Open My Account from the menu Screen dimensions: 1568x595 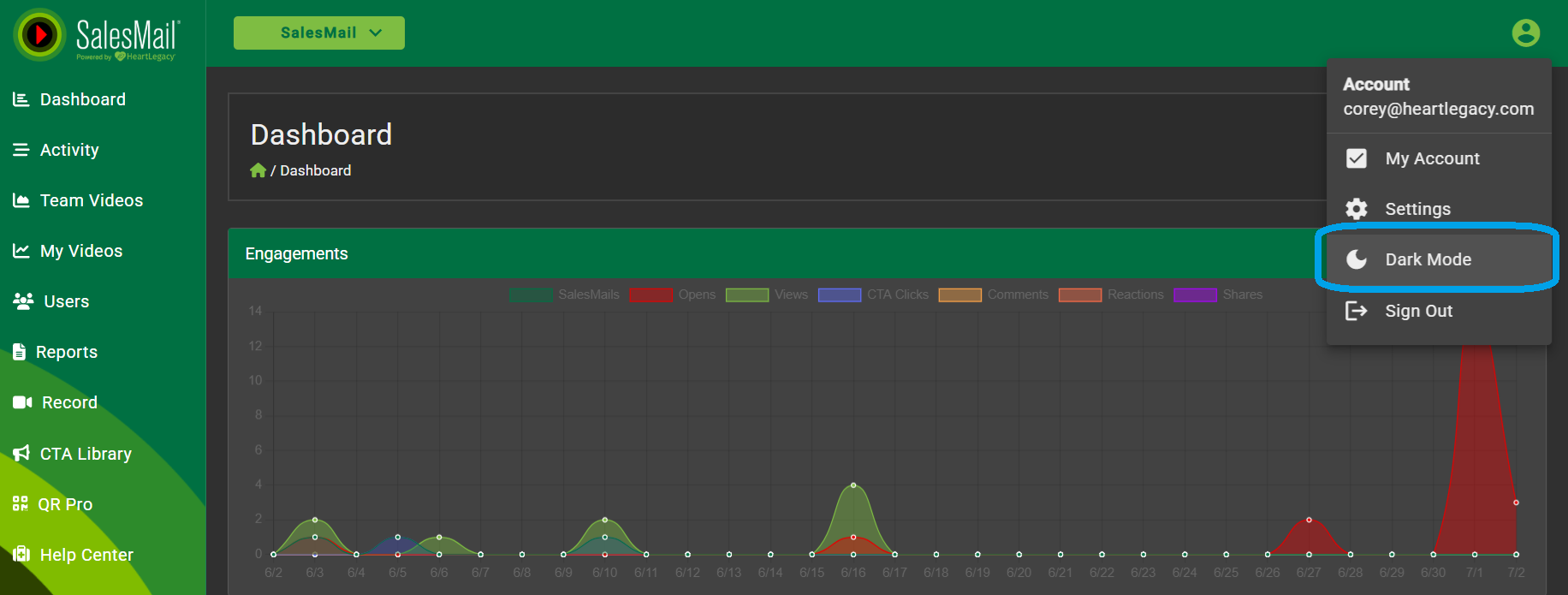(1431, 158)
